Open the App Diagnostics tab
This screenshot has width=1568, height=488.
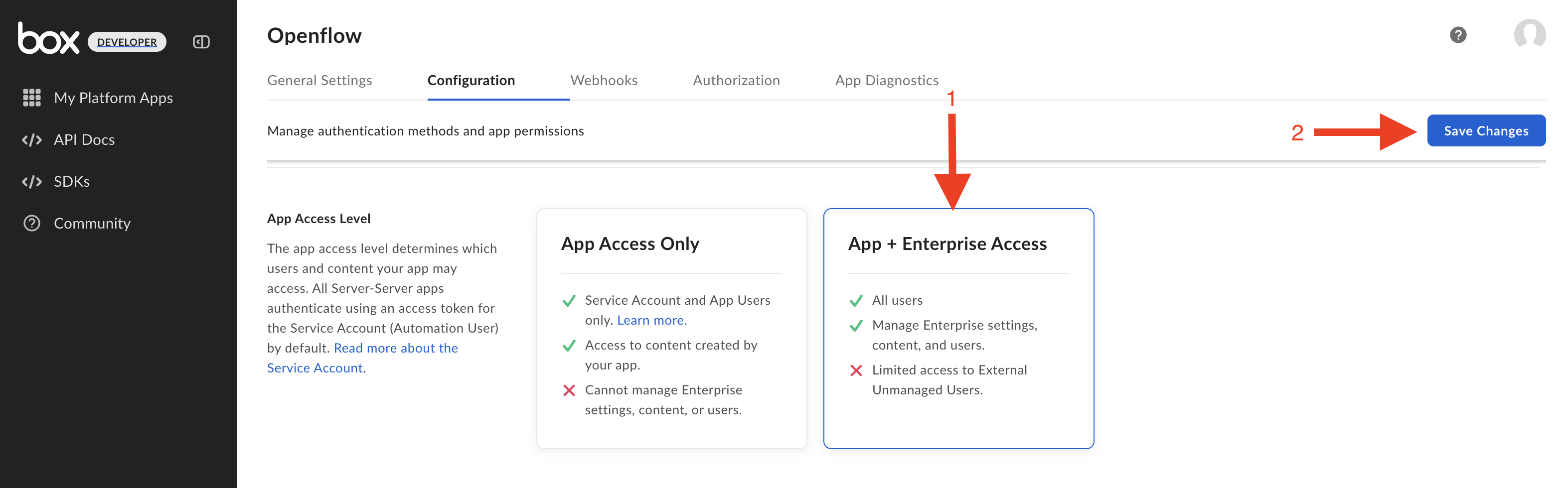pos(886,80)
